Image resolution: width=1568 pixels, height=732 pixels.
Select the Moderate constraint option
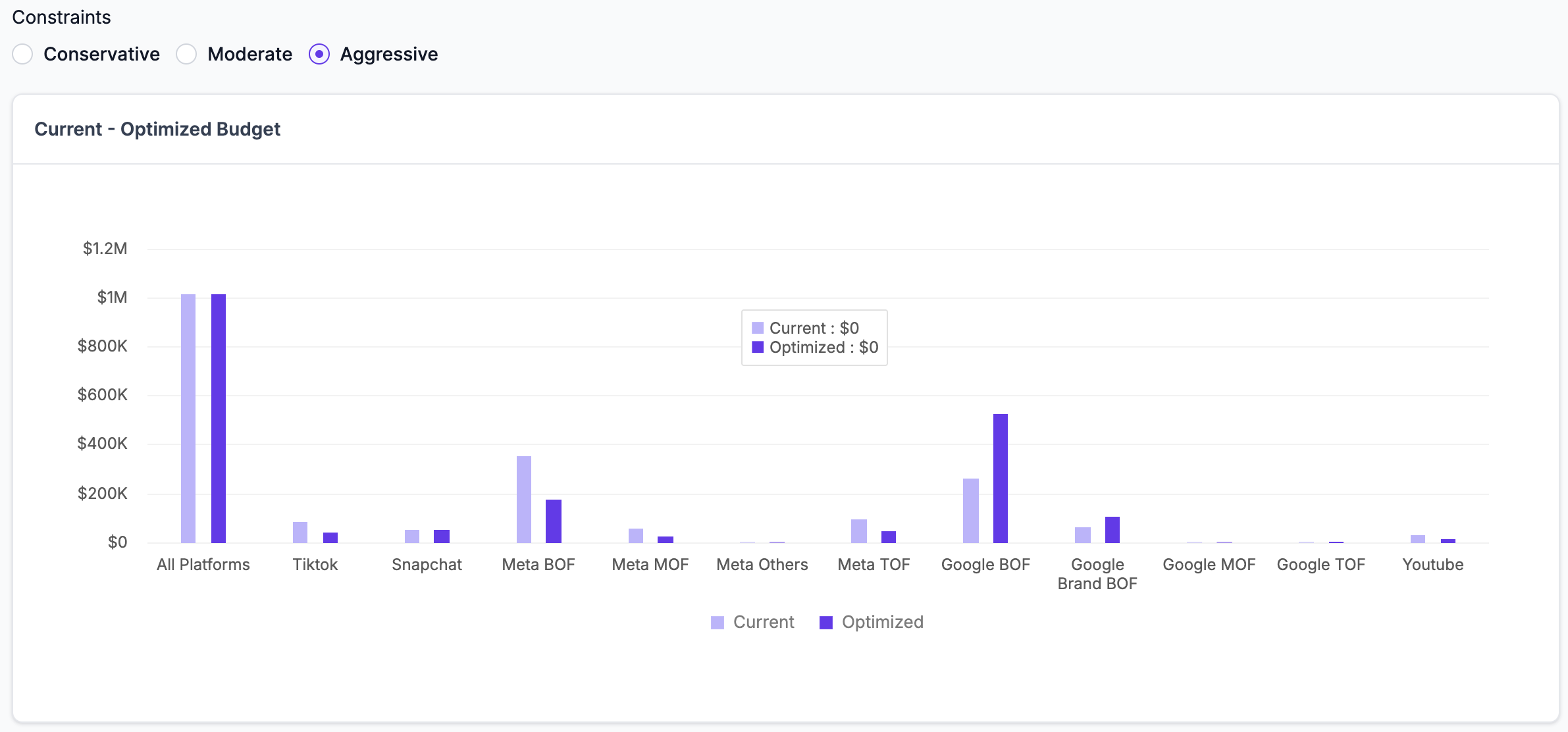(x=186, y=54)
